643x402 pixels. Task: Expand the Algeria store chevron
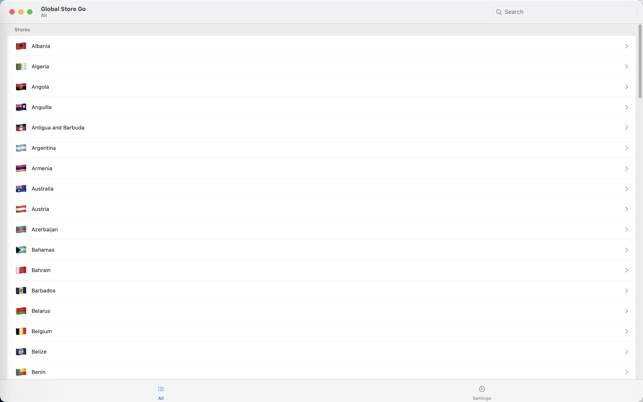click(x=627, y=67)
